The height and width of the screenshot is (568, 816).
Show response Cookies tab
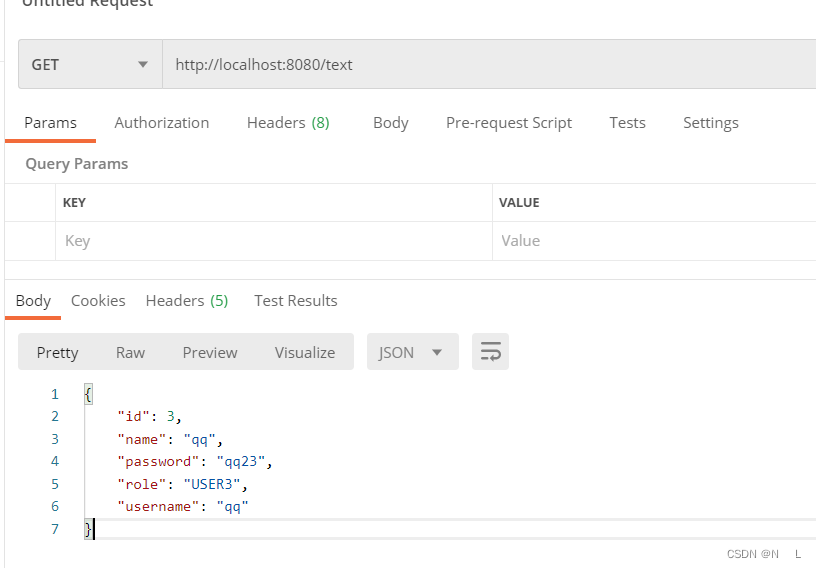point(98,301)
